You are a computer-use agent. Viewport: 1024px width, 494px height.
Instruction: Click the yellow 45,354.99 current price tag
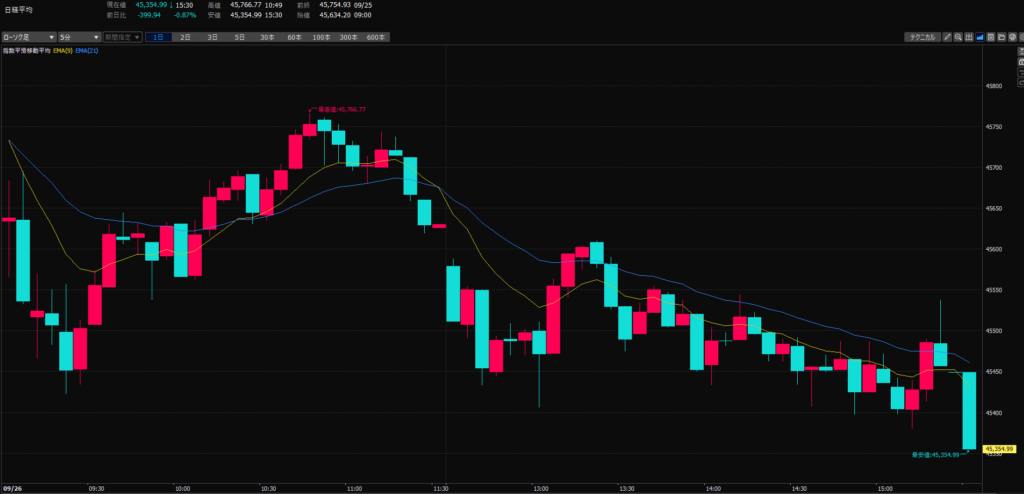pyautogui.click(x=1000, y=448)
